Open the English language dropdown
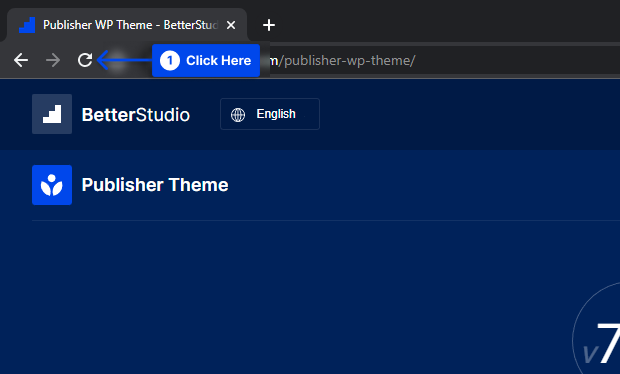 tap(270, 114)
